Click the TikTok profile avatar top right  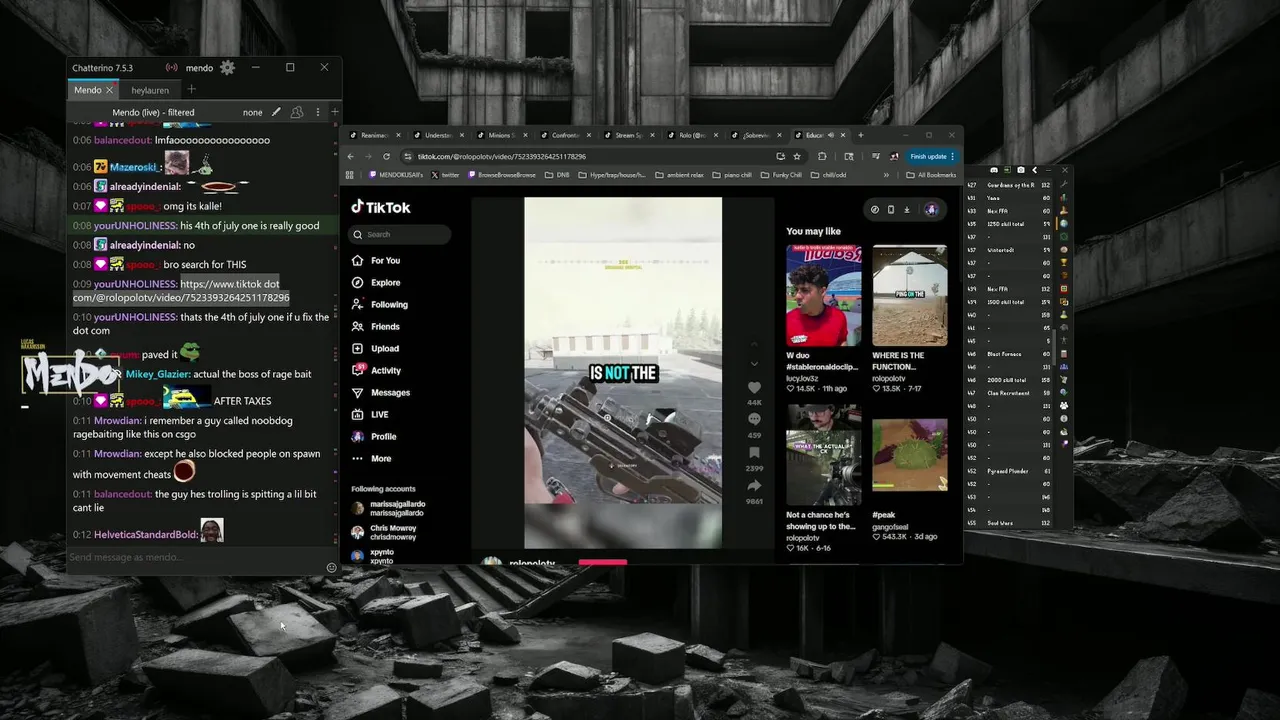[x=931, y=210]
